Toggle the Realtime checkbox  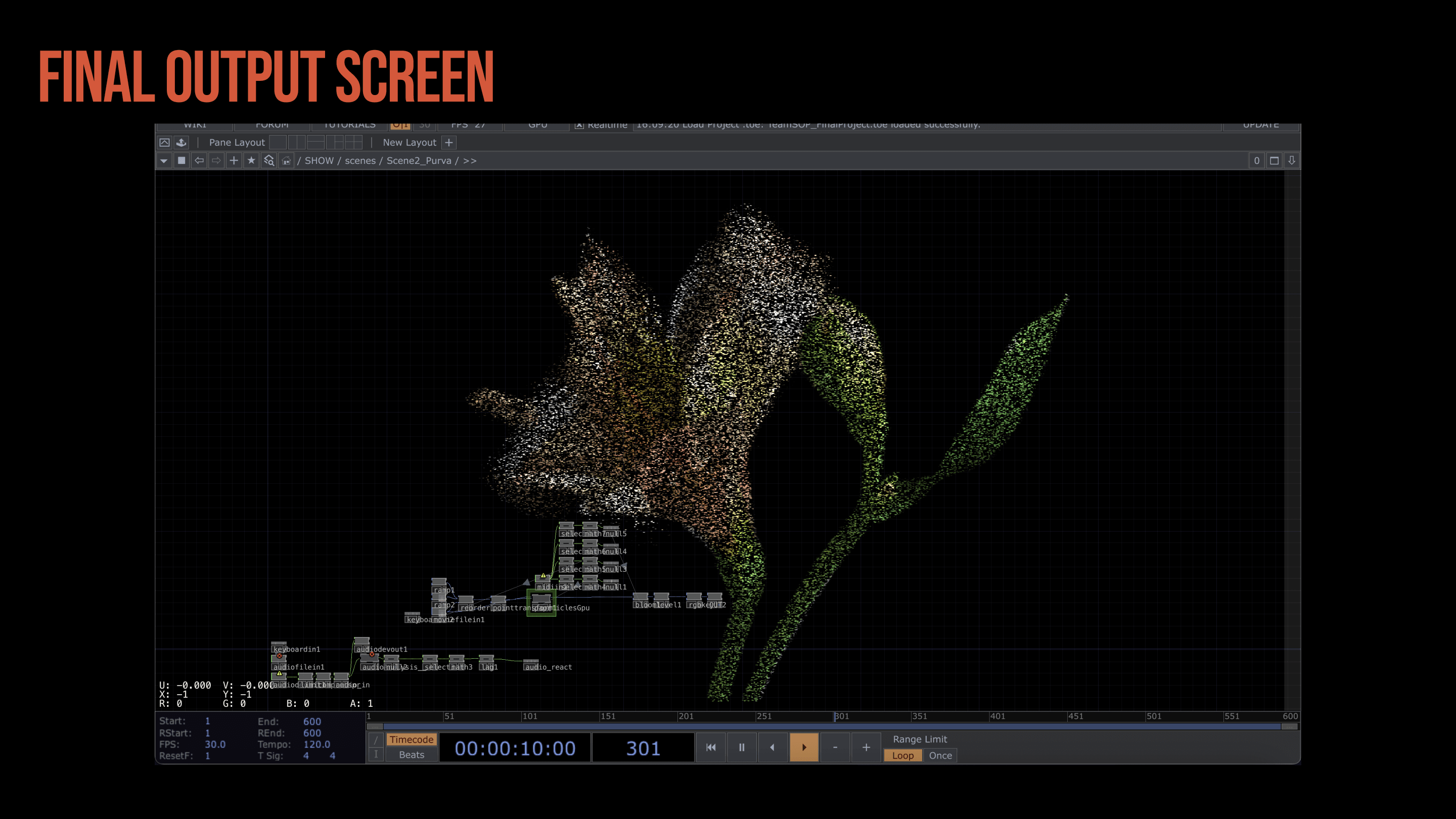coord(579,125)
